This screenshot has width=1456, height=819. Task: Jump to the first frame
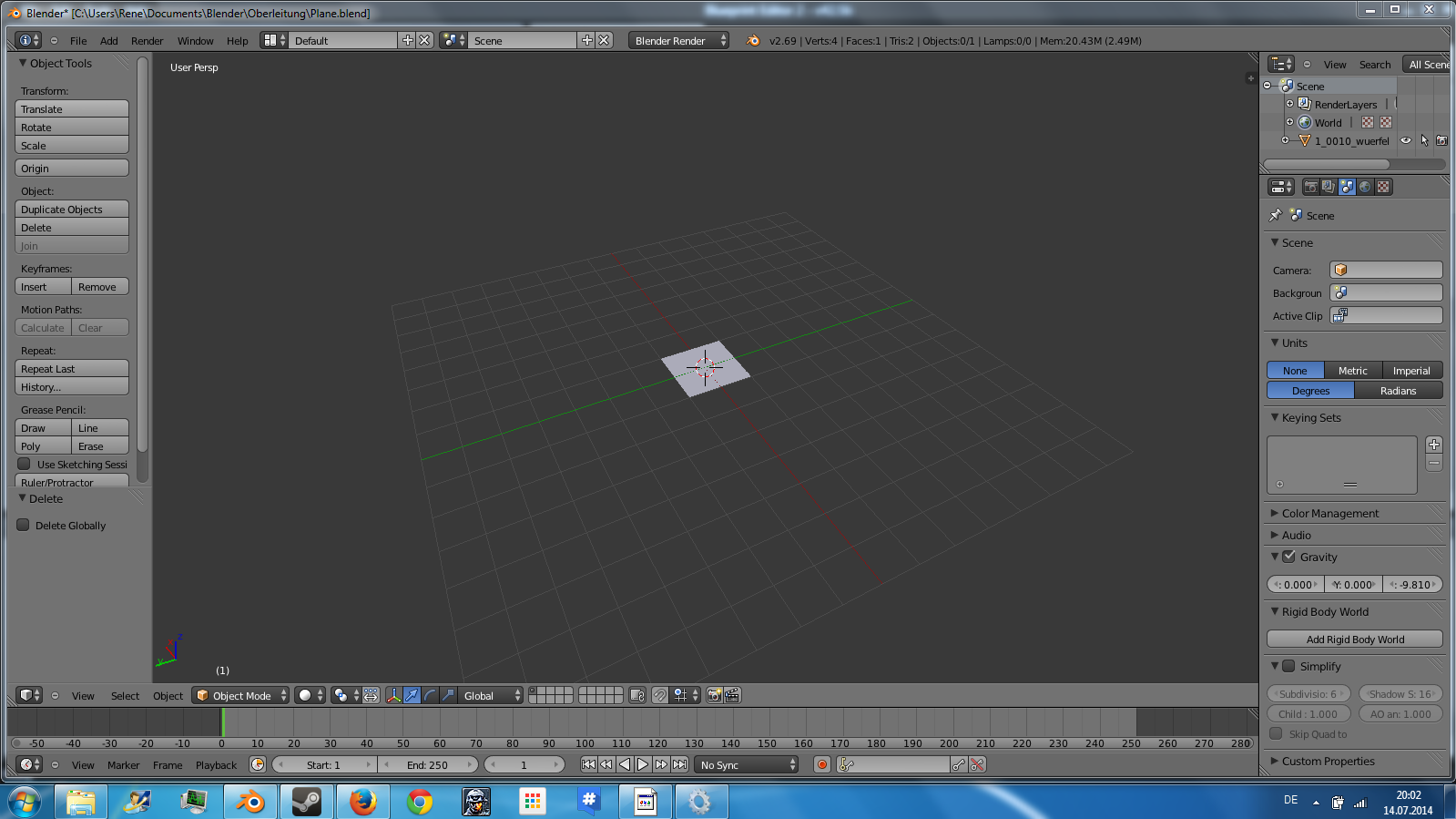588,764
